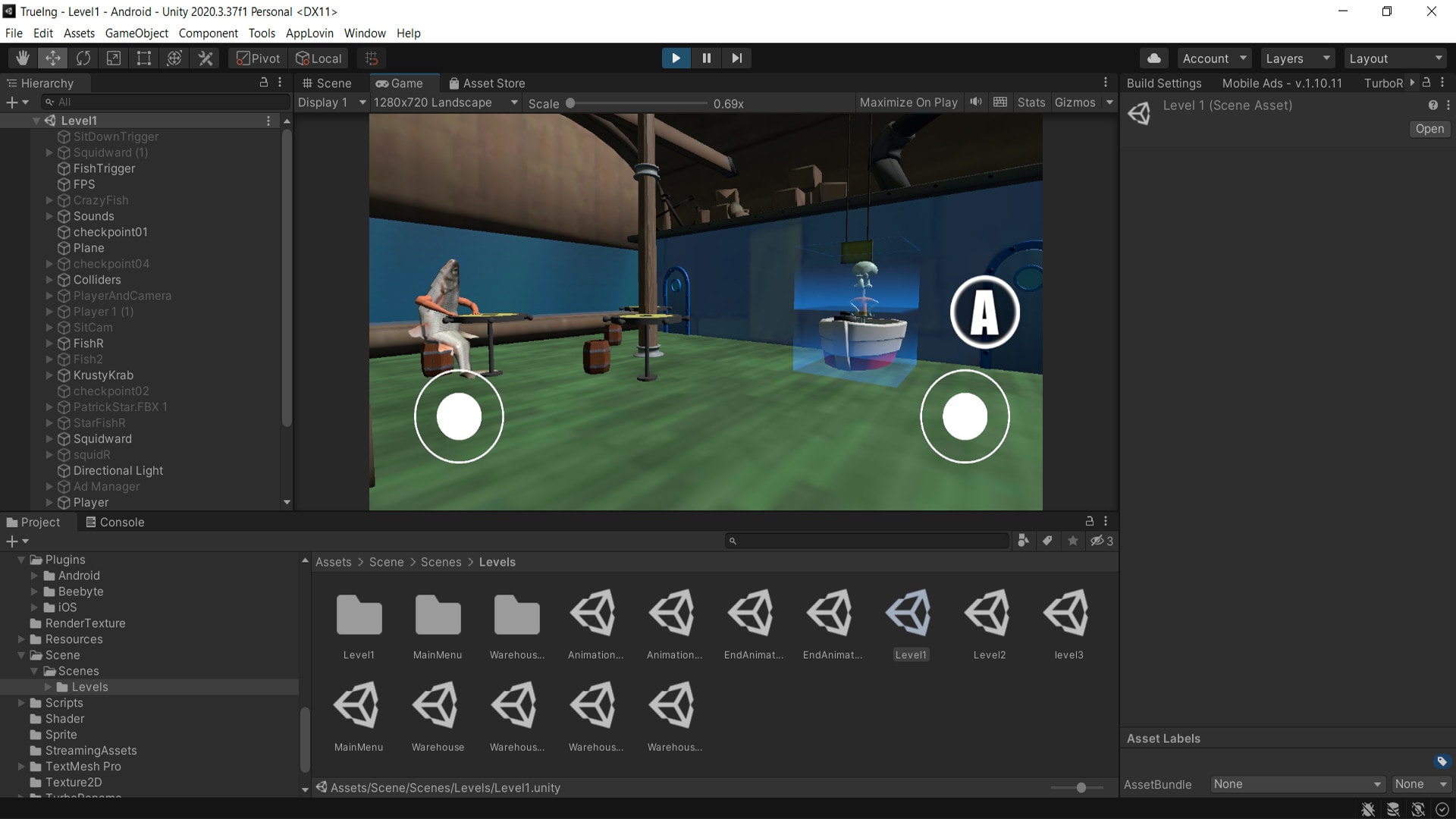This screenshot has height=819, width=1456.
Task: Click the Step frame button
Action: (x=736, y=58)
